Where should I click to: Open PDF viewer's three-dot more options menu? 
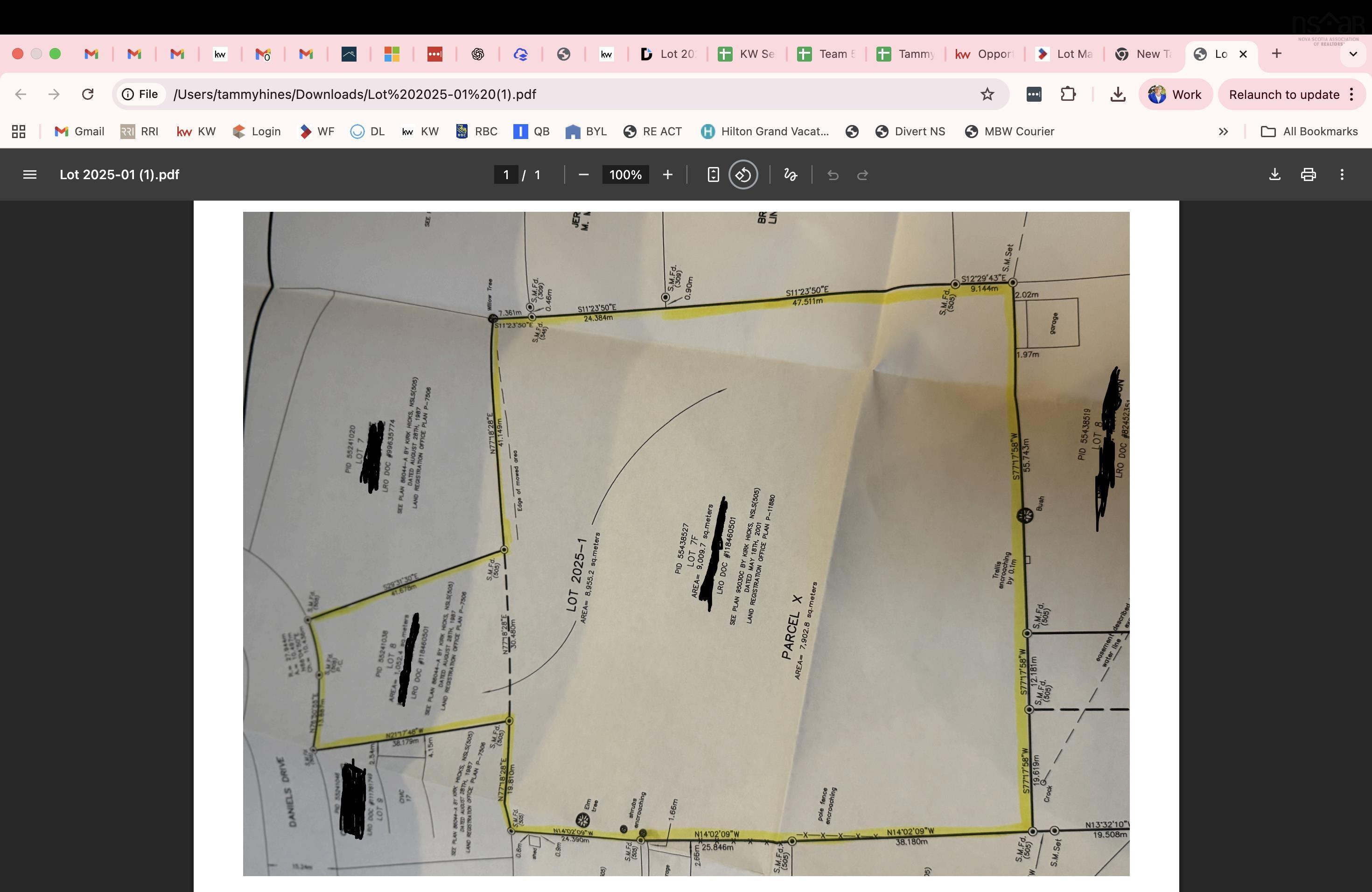click(1342, 174)
